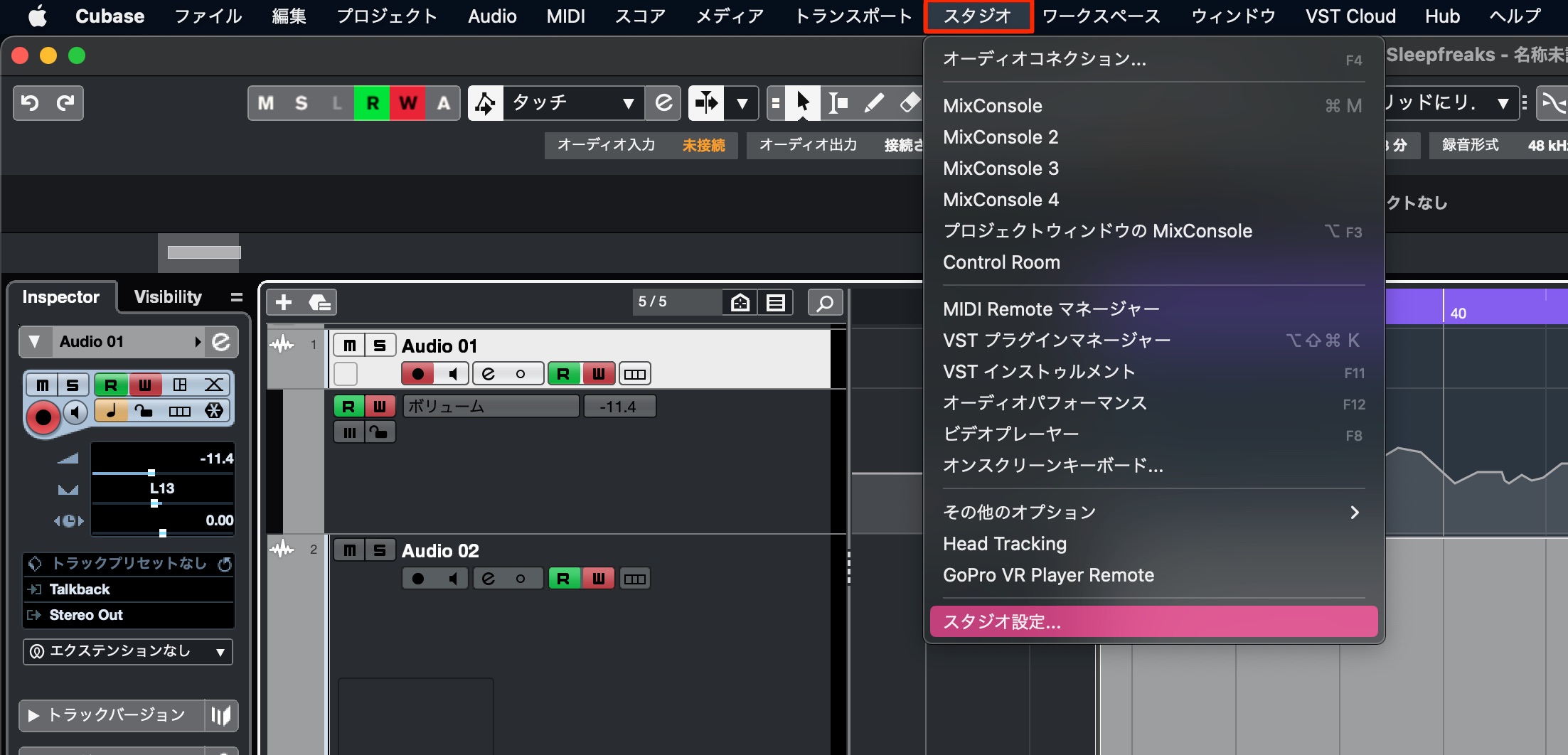1568x755 pixels.
Task: Click the track list filter icon beside 5 / 5
Action: click(x=776, y=303)
